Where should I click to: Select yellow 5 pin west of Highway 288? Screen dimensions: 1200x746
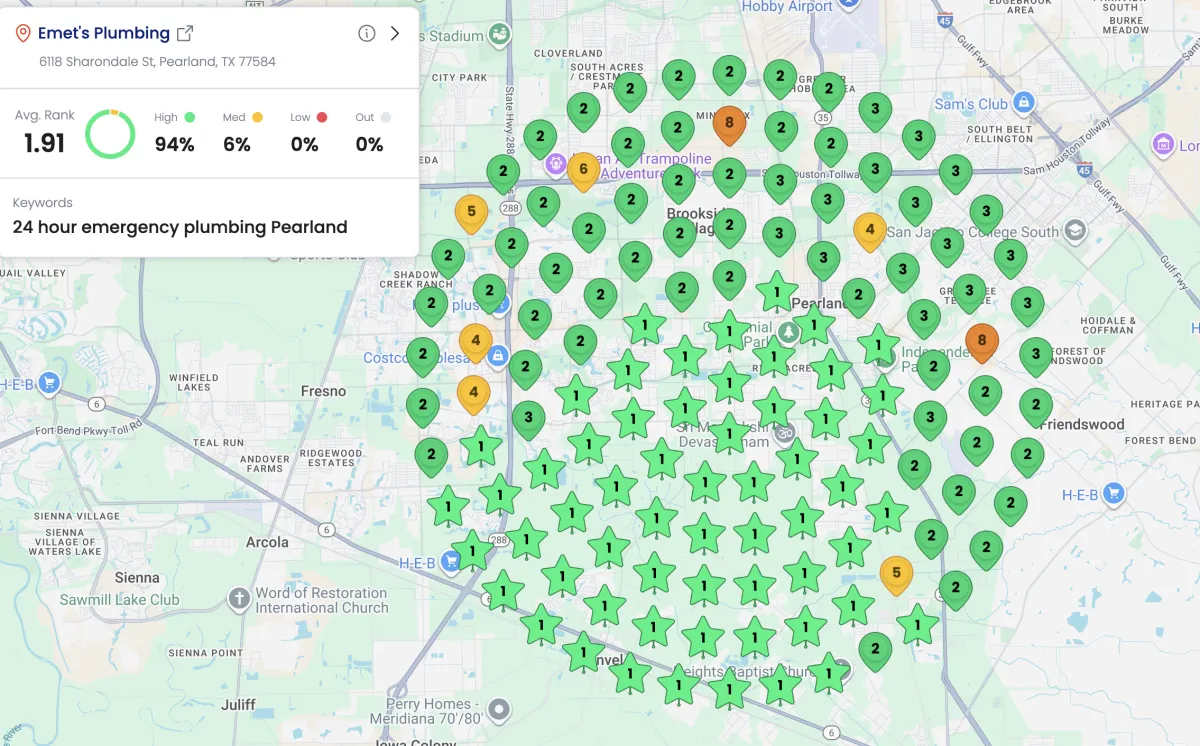[x=471, y=212]
